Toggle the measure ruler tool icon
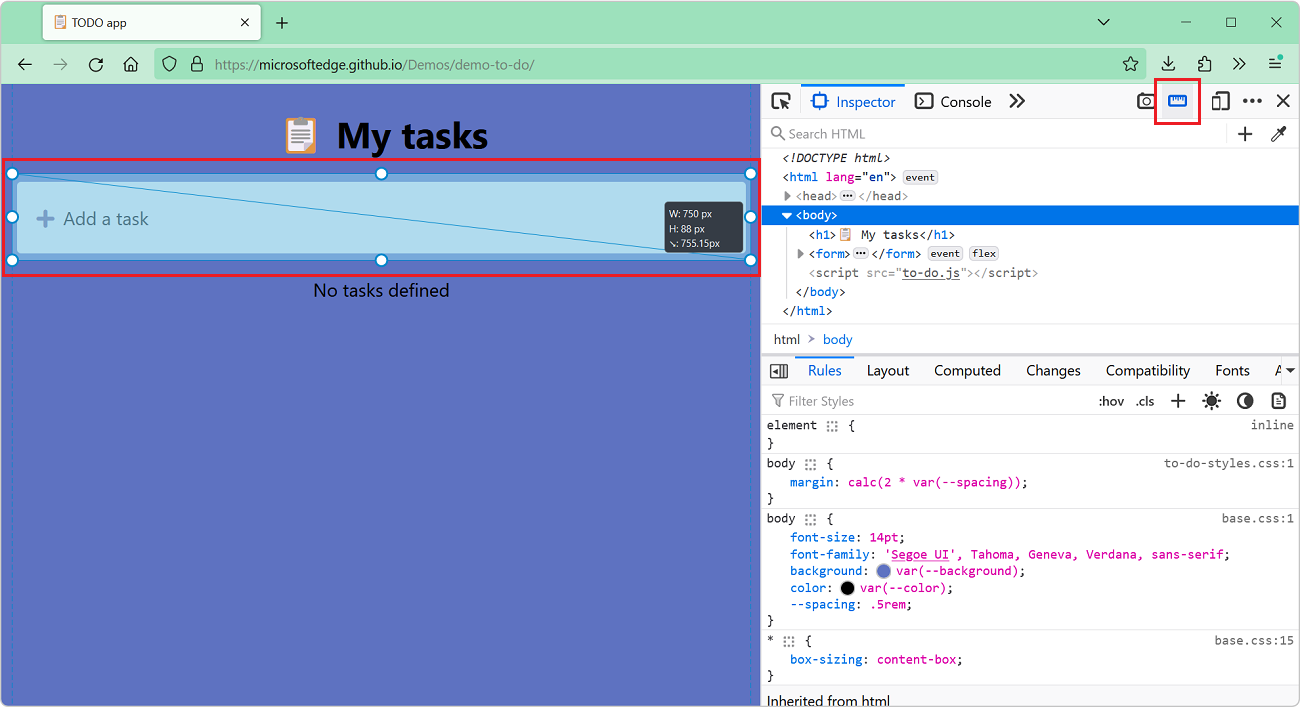This screenshot has height=707, width=1300. point(1177,101)
